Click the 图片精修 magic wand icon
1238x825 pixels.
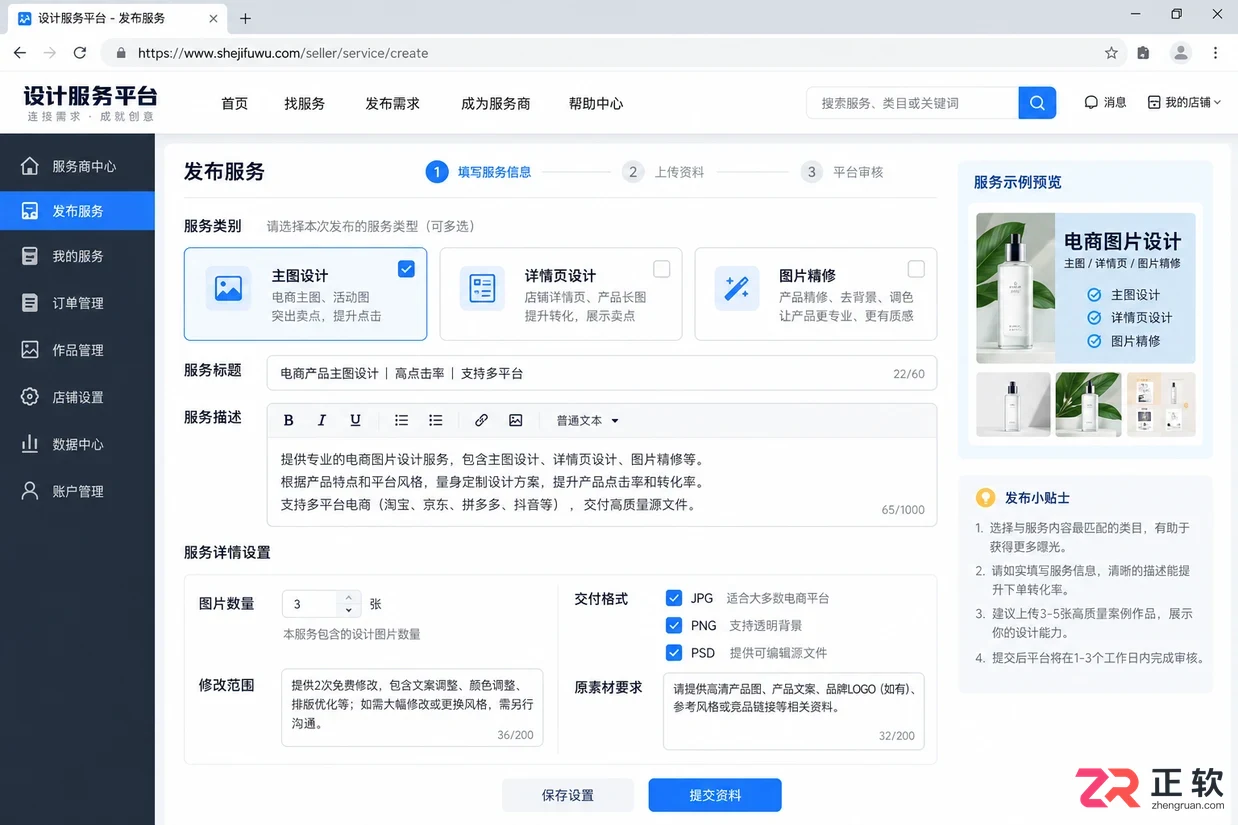(737, 288)
